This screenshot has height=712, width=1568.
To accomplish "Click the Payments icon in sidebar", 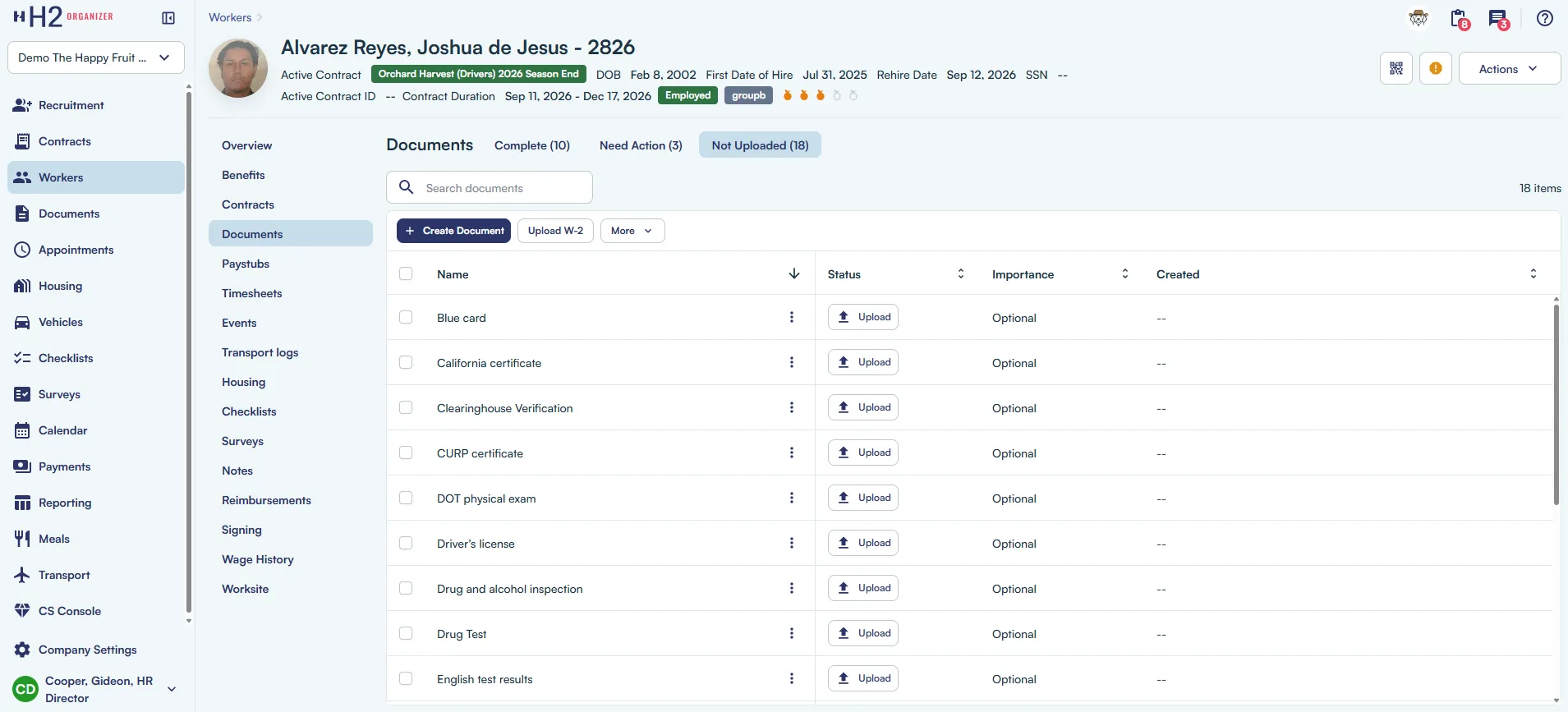I will click(x=22, y=466).
